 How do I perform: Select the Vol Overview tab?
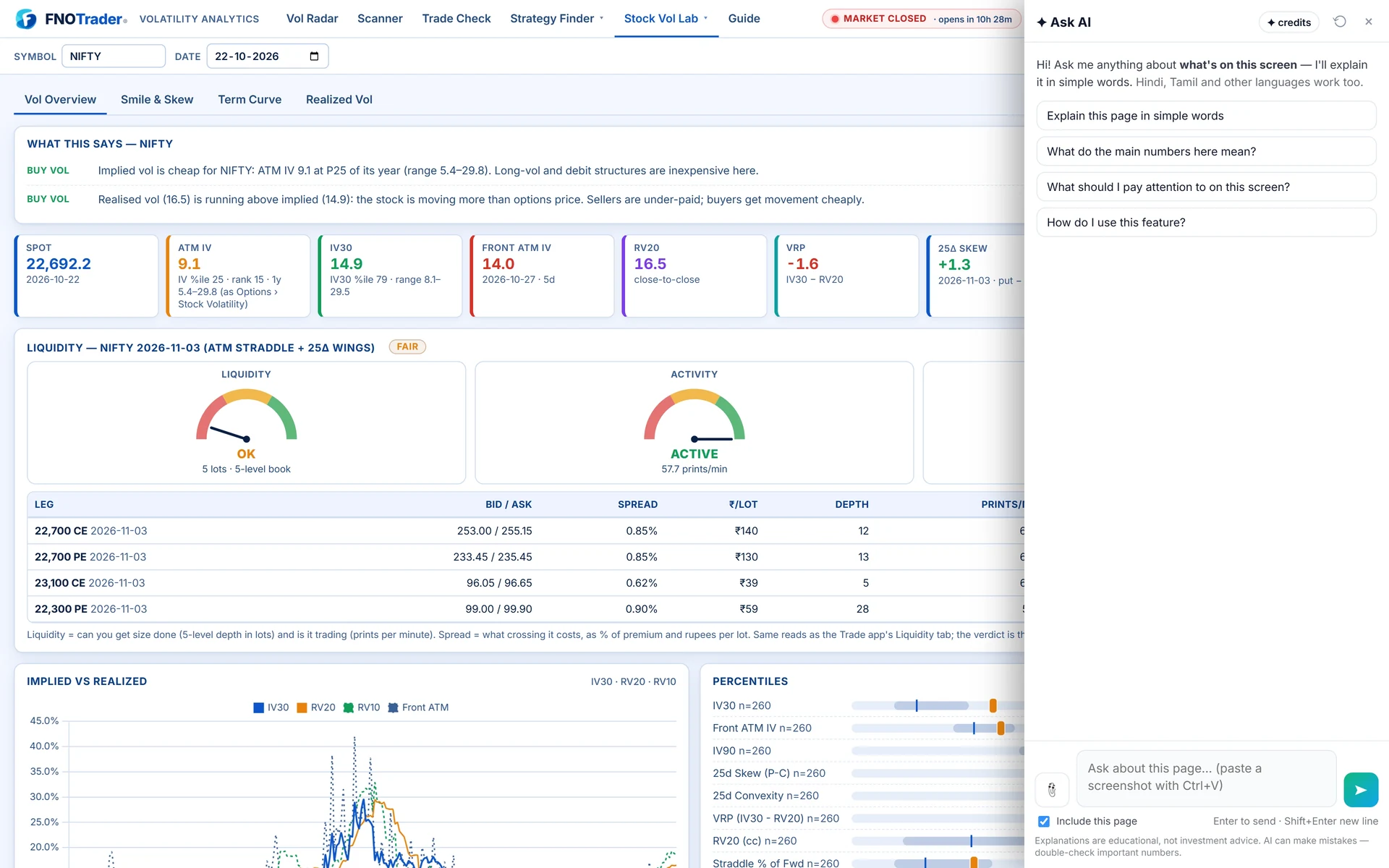(x=60, y=100)
